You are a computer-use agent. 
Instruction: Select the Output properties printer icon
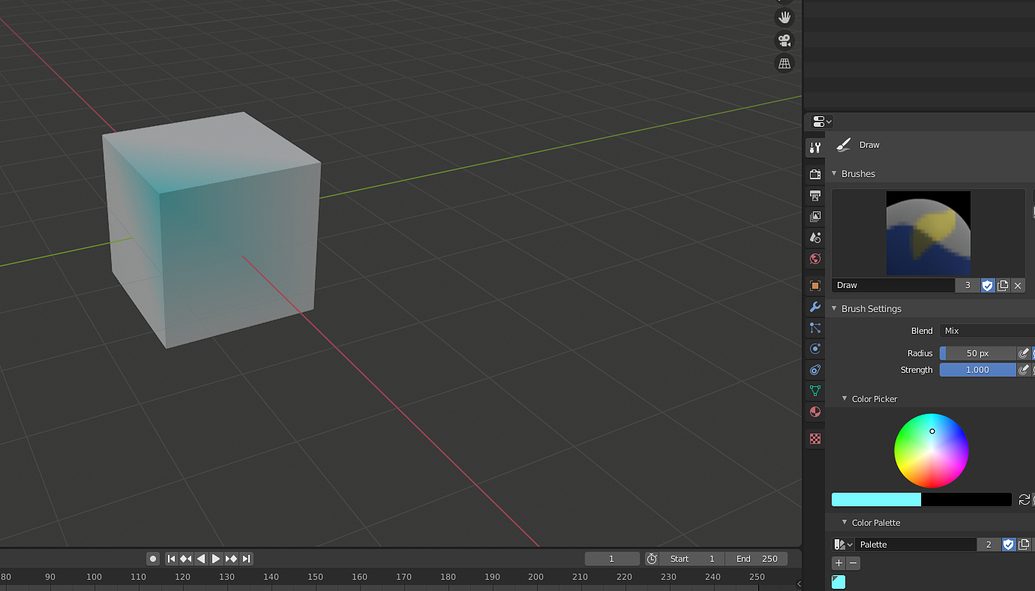pos(814,195)
